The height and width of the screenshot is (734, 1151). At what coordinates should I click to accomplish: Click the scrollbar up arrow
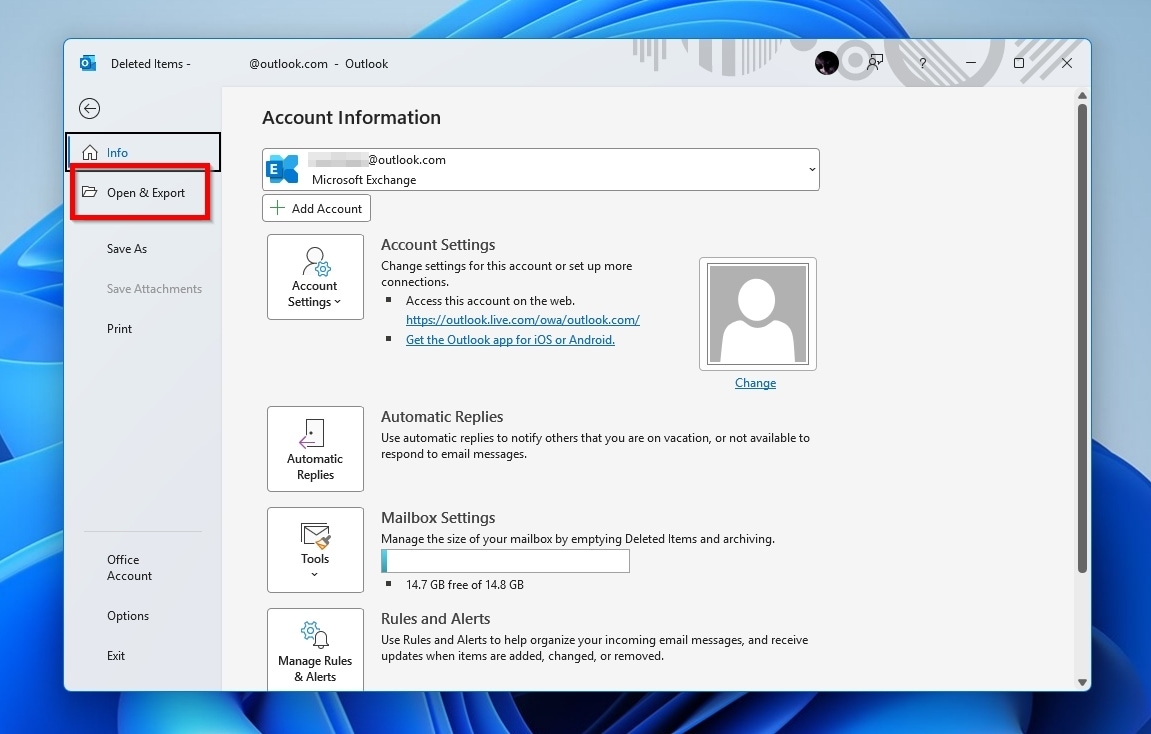1082,95
